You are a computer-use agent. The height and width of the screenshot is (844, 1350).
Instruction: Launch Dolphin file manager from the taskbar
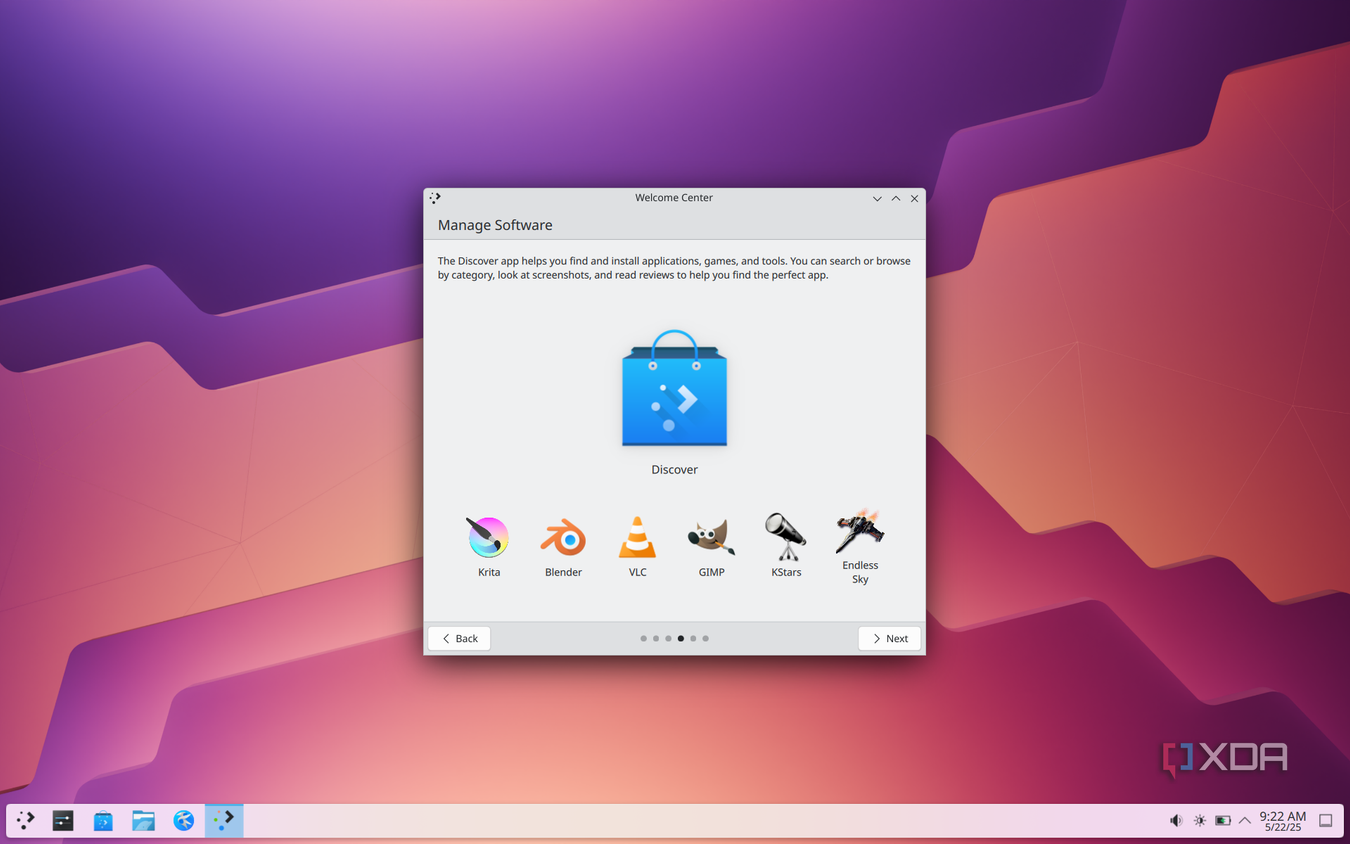143,821
